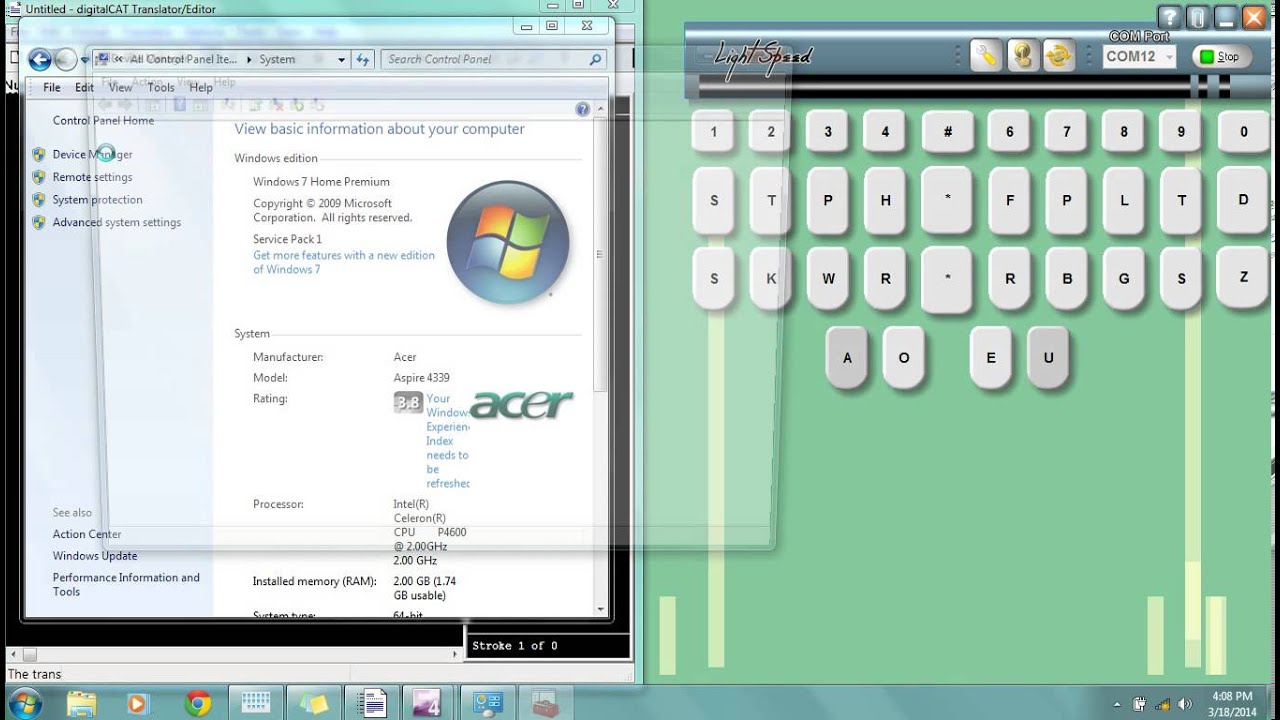Open Windows Media Player from the taskbar
The height and width of the screenshot is (720, 1280).
(x=138, y=703)
